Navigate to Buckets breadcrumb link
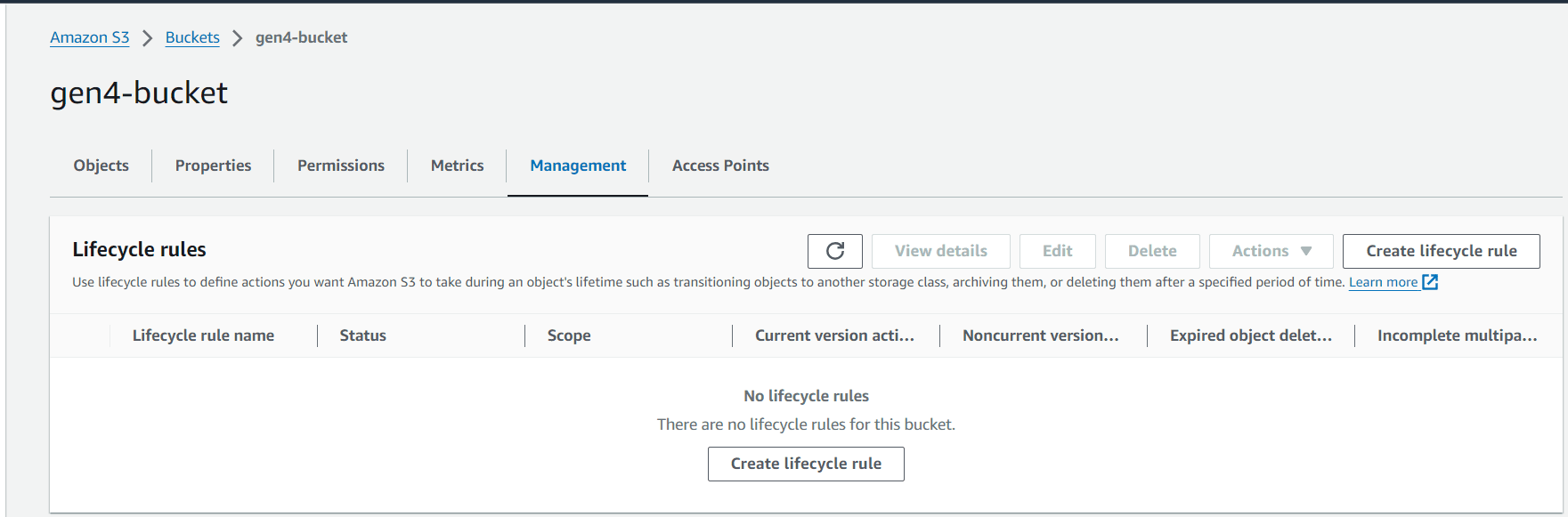 (x=192, y=37)
